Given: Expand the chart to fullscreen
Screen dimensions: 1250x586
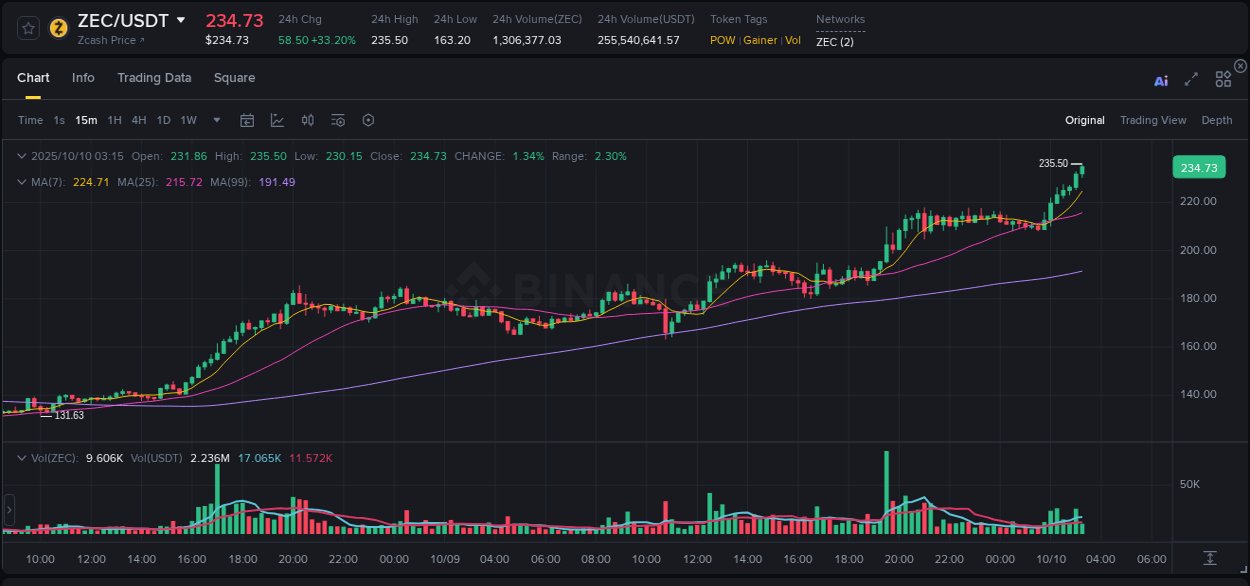Looking at the screenshot, I should 1191,79.
